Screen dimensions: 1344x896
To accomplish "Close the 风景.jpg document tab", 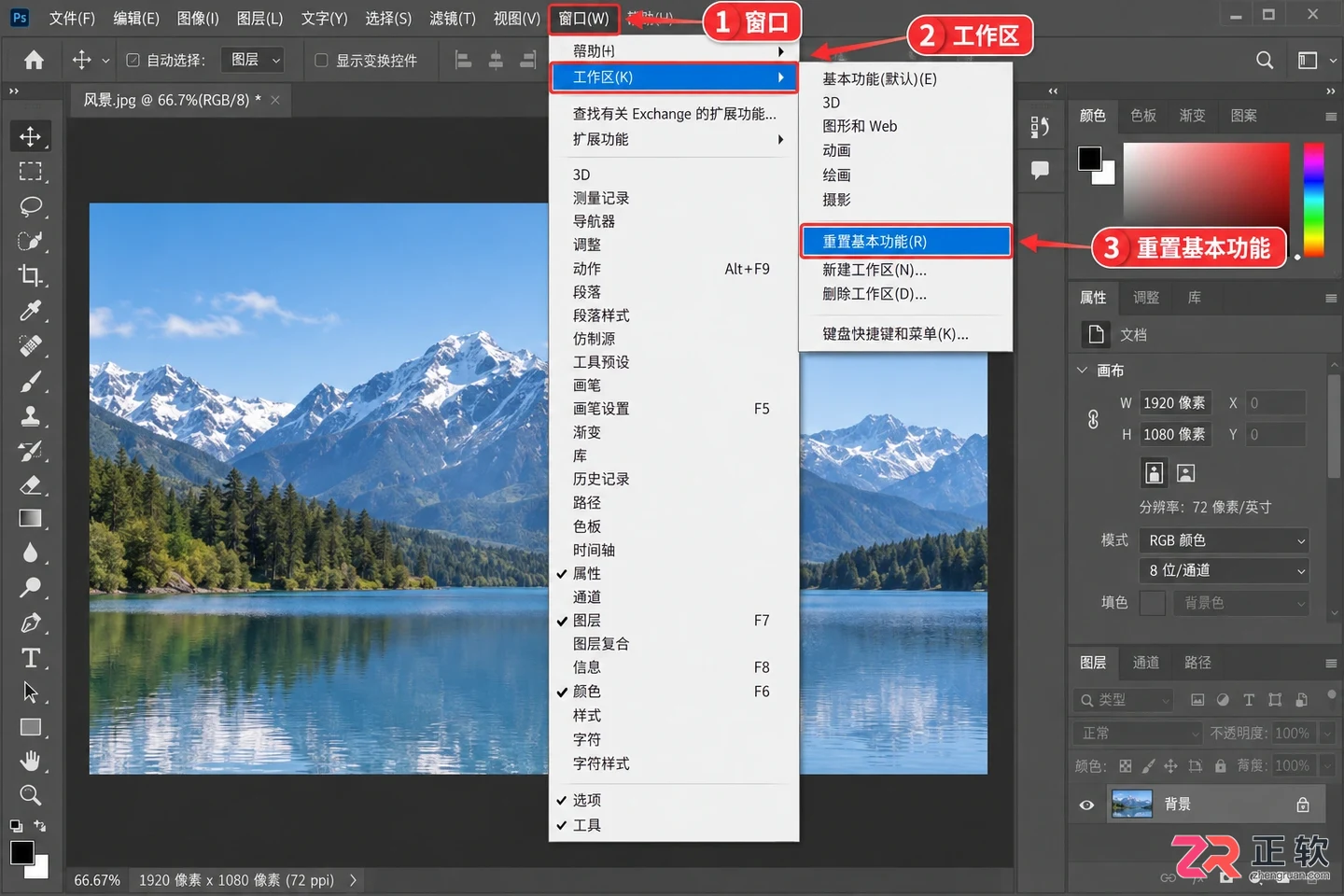I will pyautogui.click(x=275, y=100).
